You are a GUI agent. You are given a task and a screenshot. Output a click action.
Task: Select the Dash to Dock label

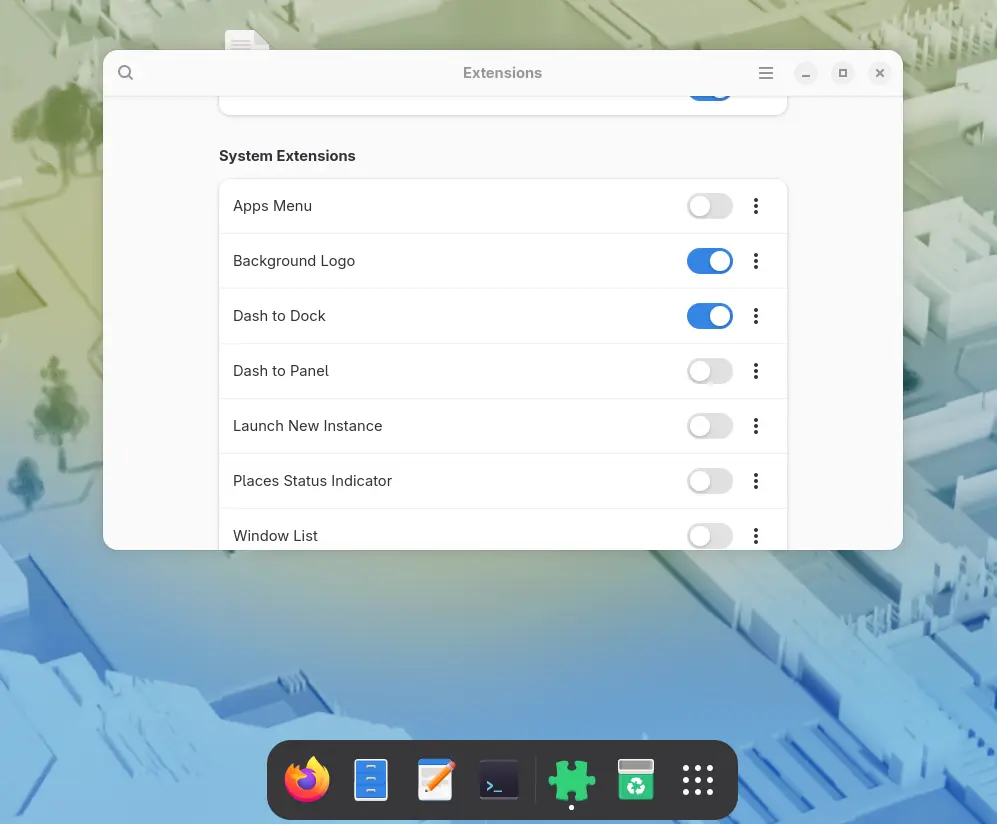[x=279, y=316]
